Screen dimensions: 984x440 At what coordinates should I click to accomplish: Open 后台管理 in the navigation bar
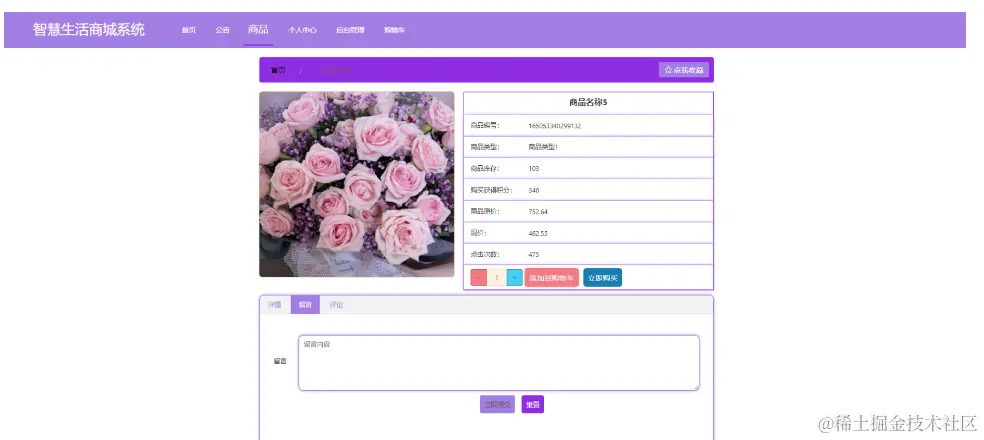click(x=350, y=30)
